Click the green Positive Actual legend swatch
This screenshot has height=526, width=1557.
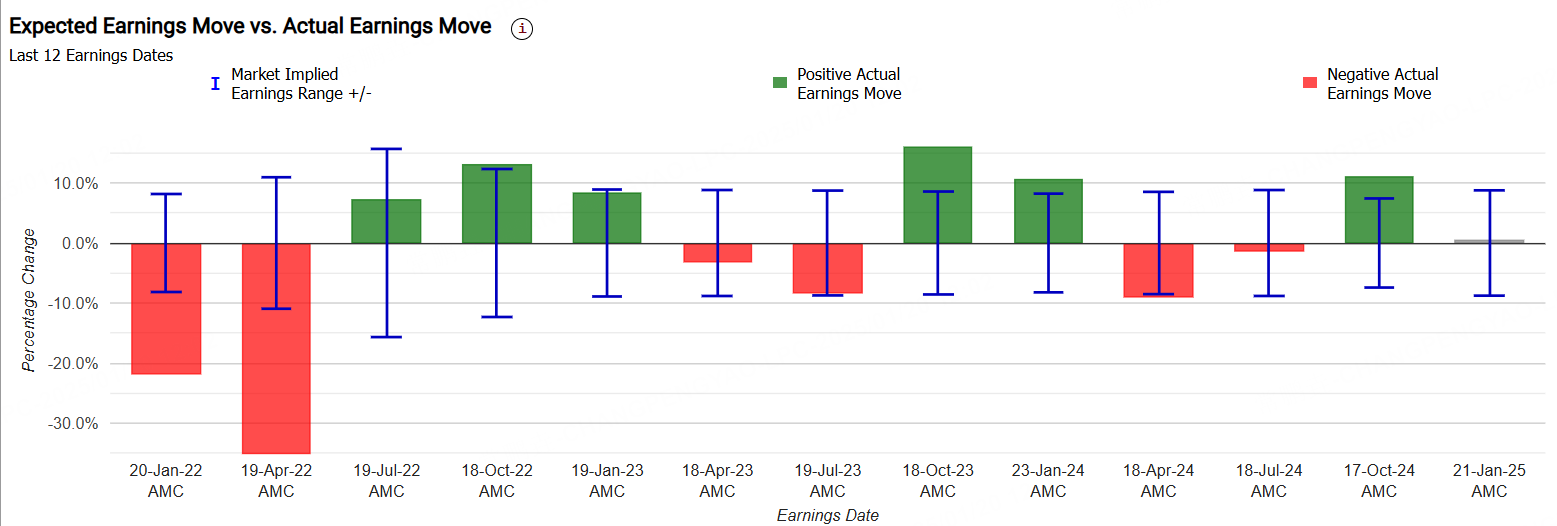[780, 83]
